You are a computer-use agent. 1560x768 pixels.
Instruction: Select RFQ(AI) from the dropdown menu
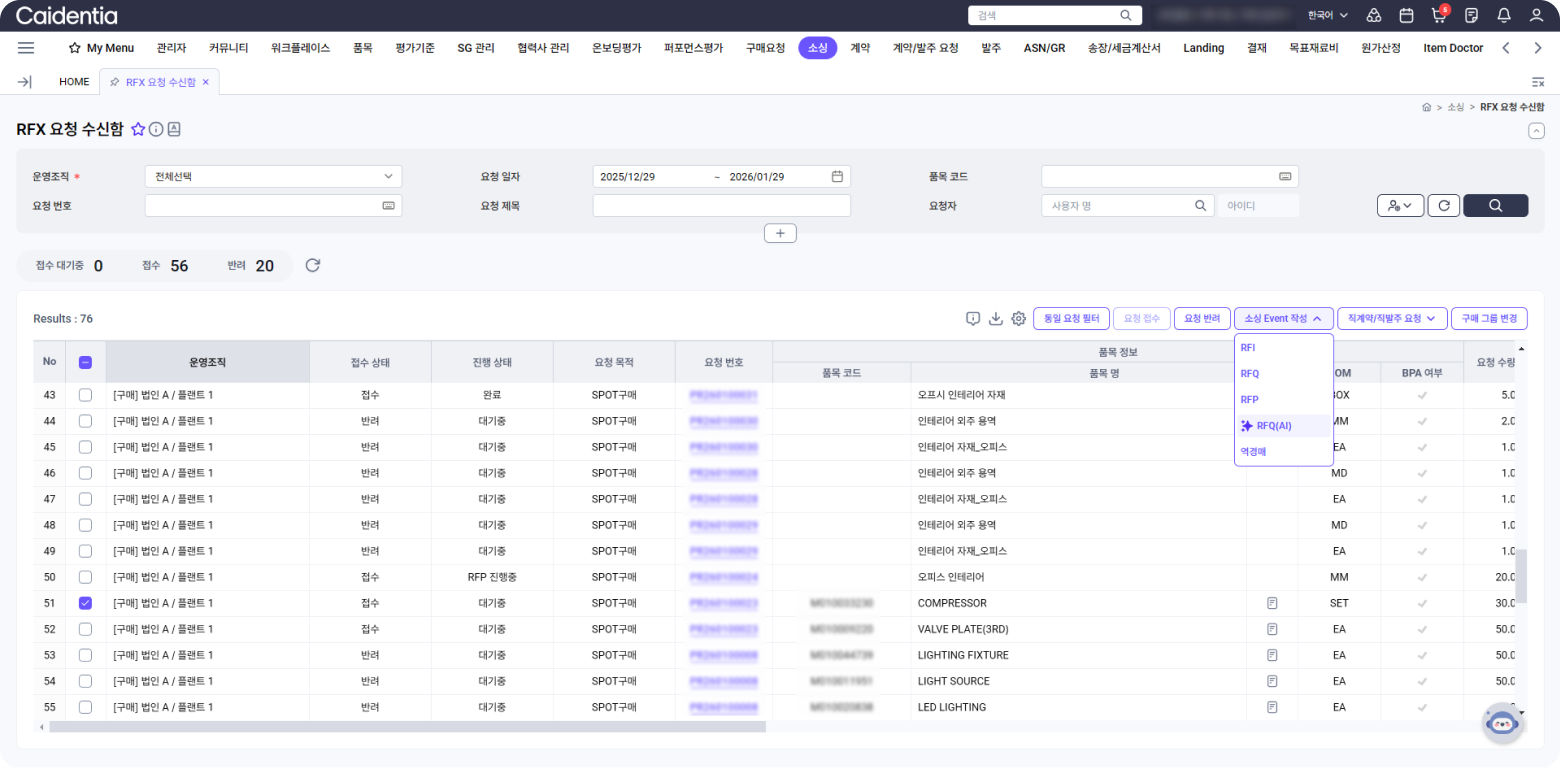pos(1273,425)
